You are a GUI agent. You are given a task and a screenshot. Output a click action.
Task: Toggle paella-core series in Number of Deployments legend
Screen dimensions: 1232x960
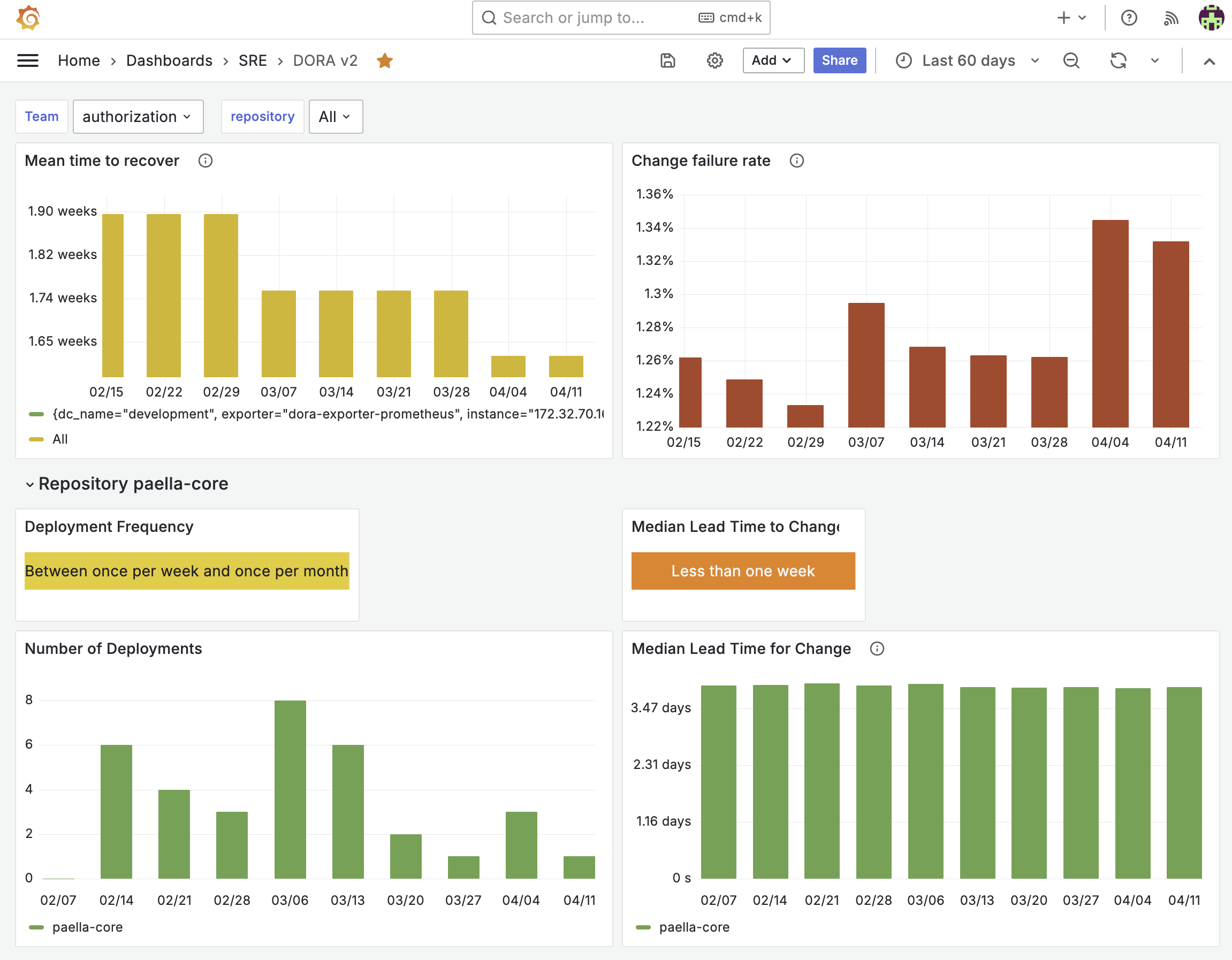pyautogui.click(x=87, y=927)
